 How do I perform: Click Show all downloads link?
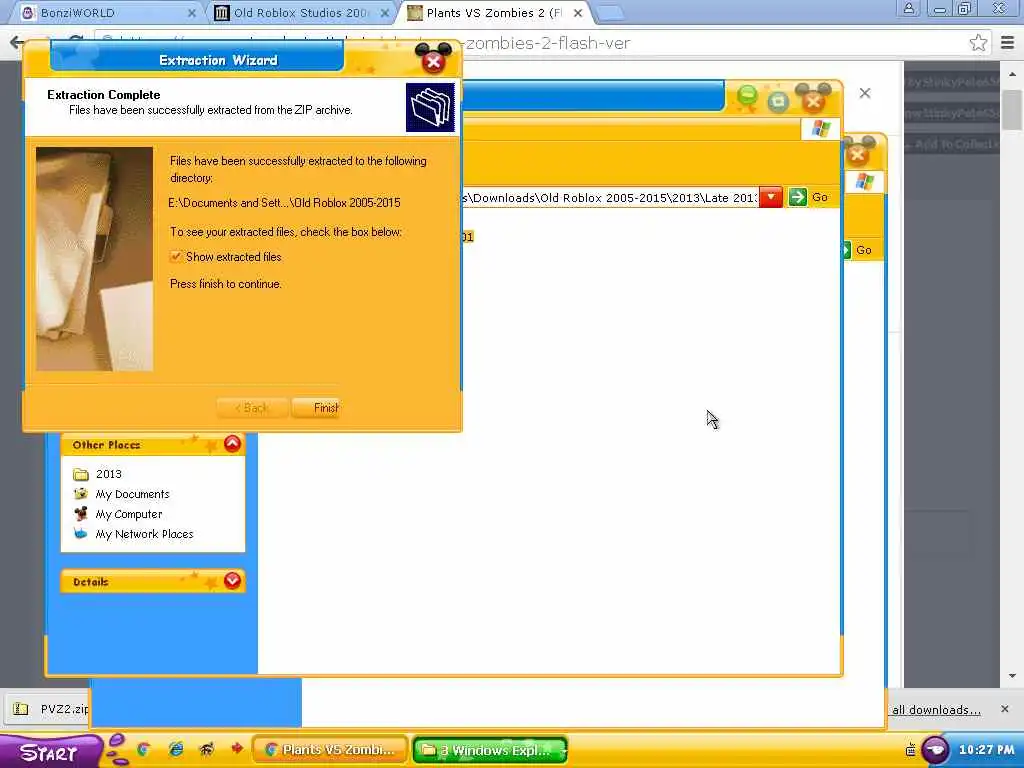pos(936,710)
